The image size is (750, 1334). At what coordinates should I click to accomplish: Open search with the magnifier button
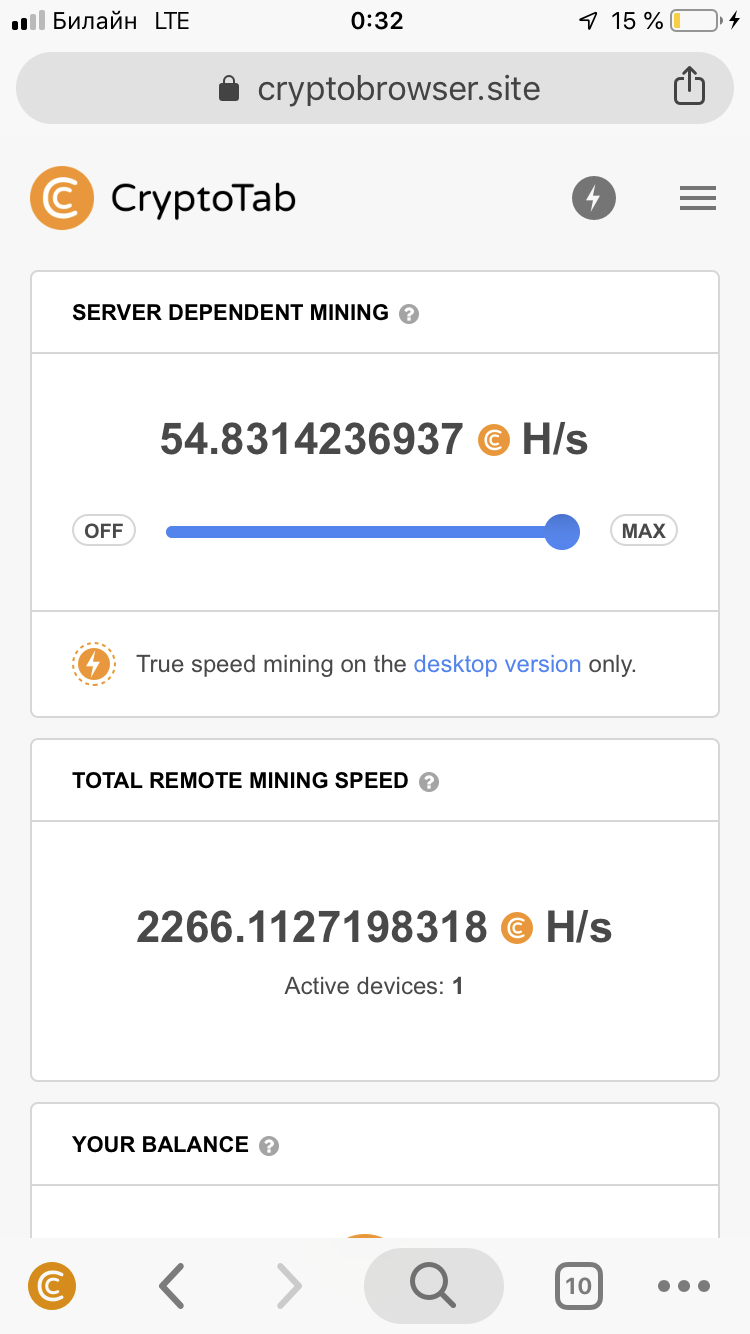click(x=433, y=1286)
